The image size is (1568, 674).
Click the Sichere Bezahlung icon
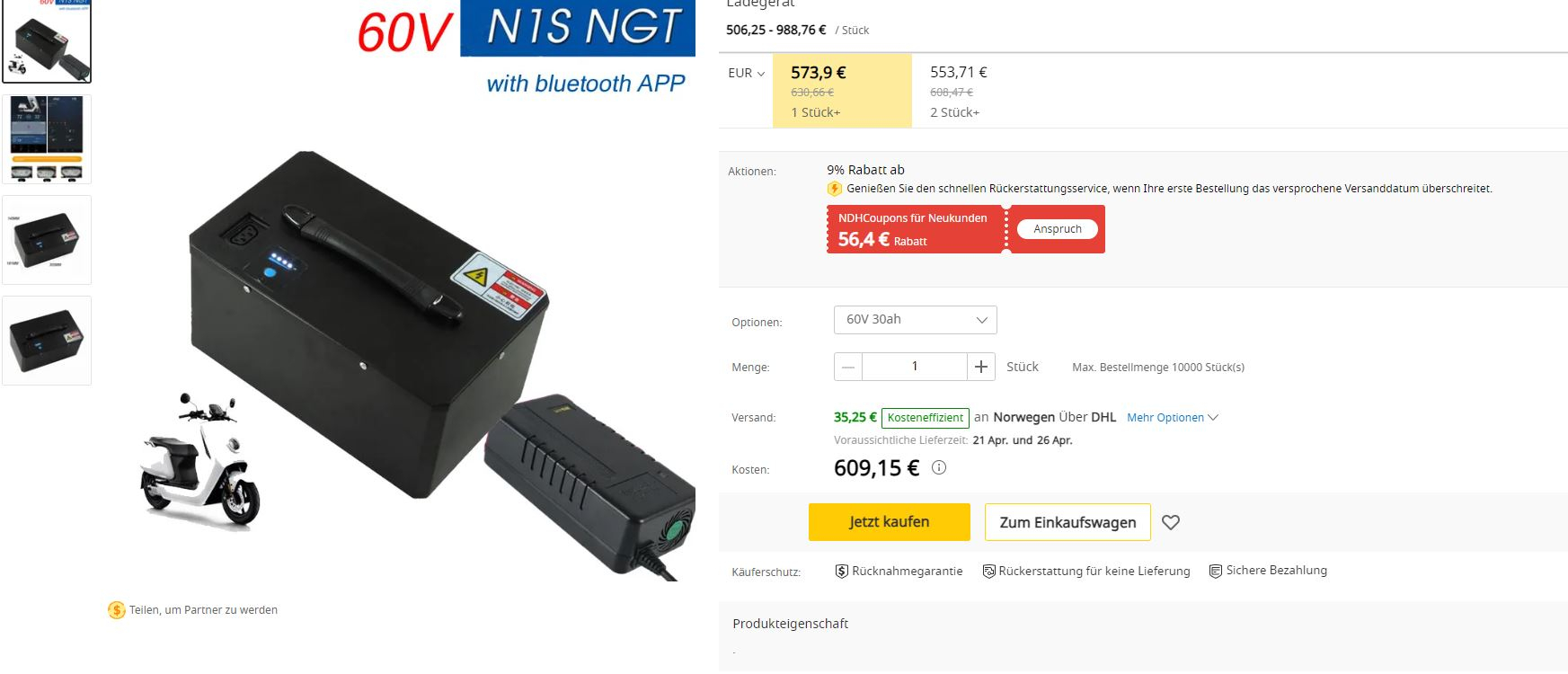tap(1216, 571)
